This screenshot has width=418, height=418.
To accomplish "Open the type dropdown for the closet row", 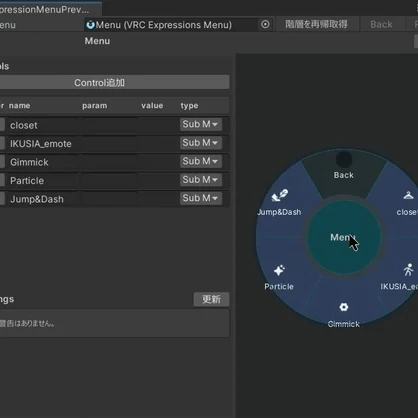I will coord(200,124).
